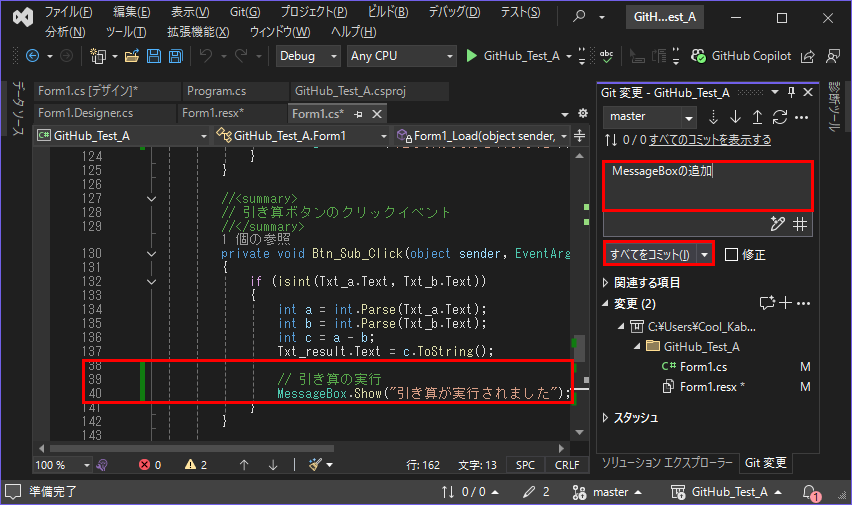Open the ファイル(F) menu
The height and width of the screenshot is (505, 852).
[x=68, y=12]
